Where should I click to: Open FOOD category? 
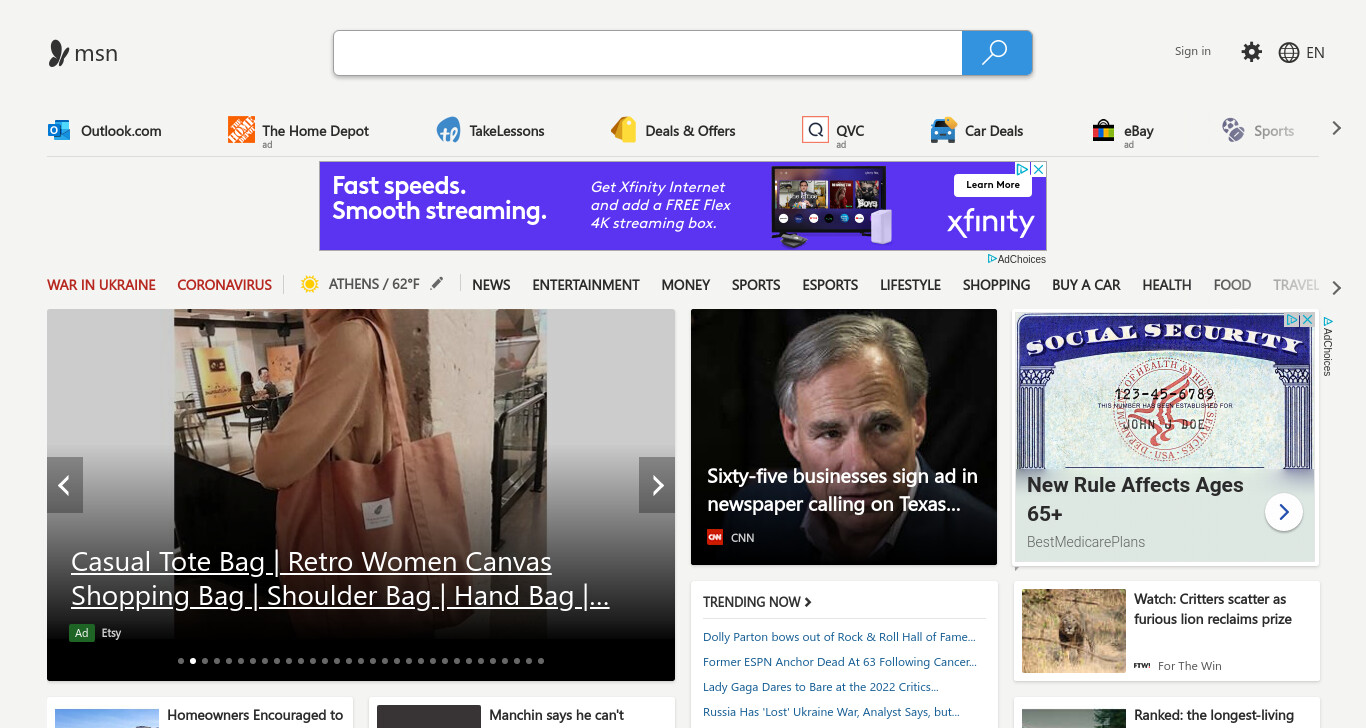click(x=1232, y=285)
